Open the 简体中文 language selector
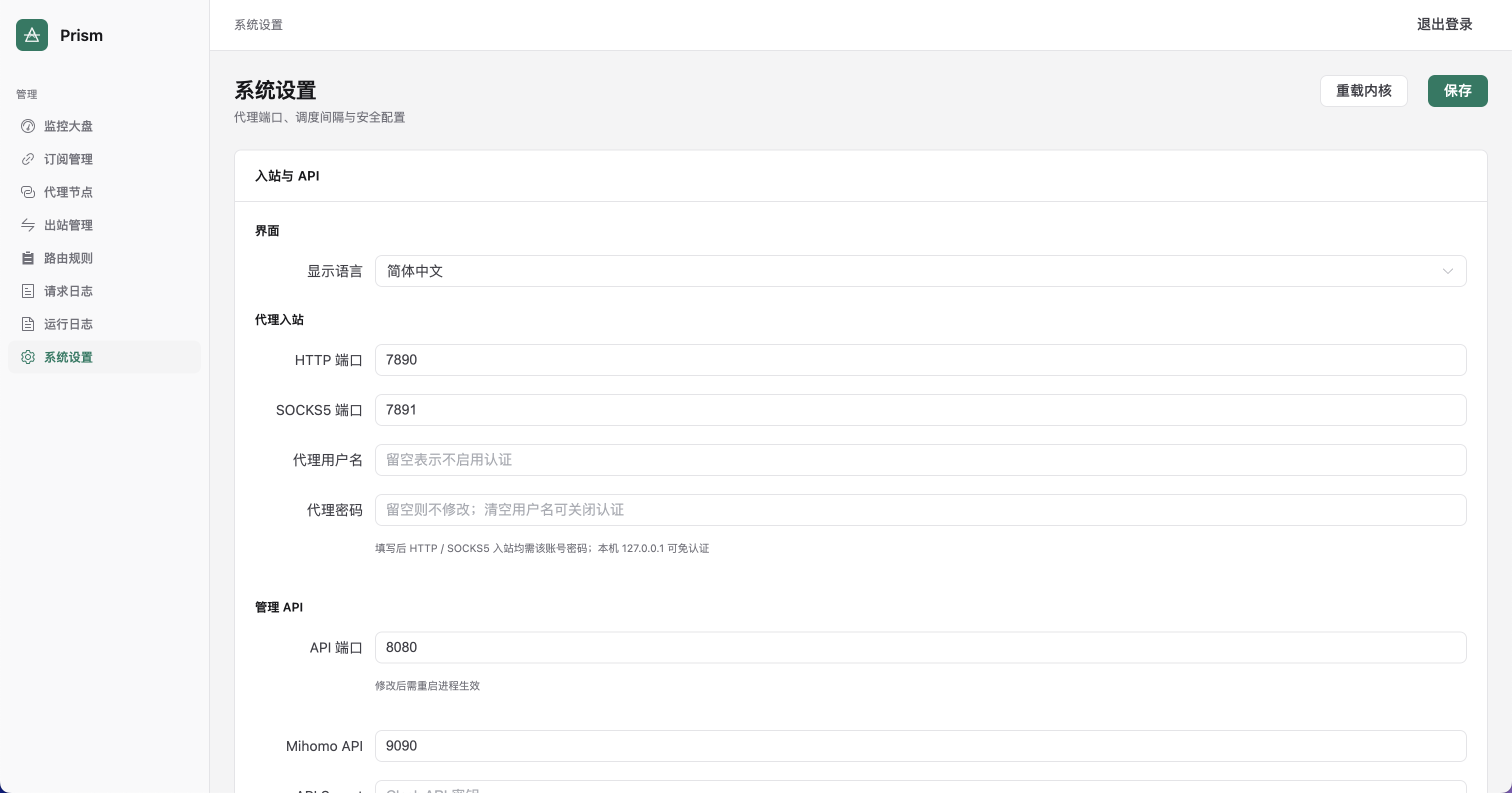 click(920, 271)
